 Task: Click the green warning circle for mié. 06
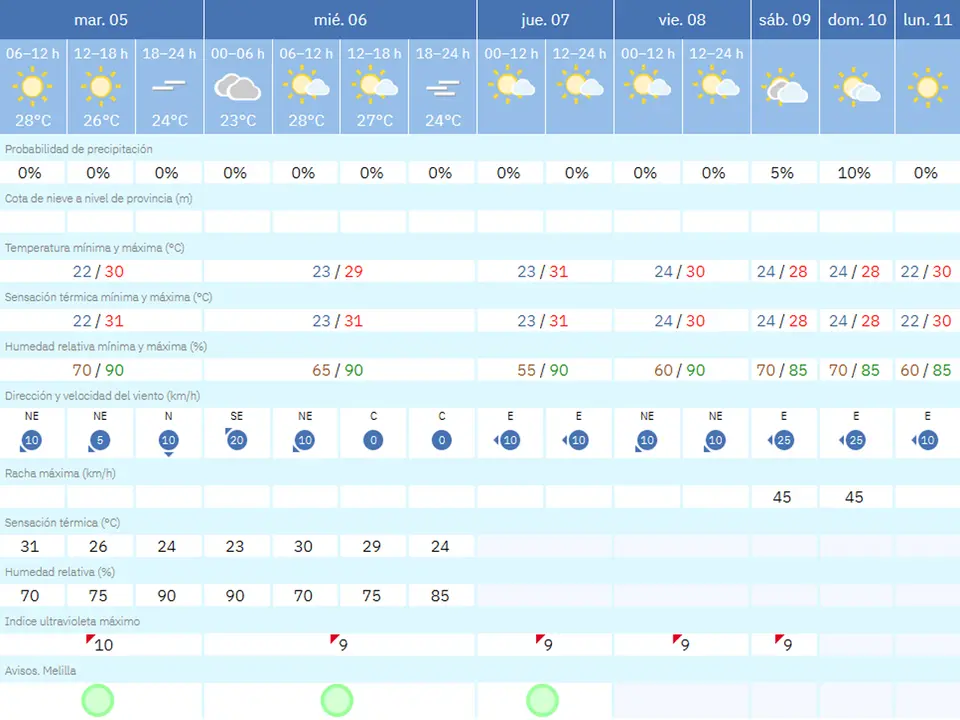[337, 700]
